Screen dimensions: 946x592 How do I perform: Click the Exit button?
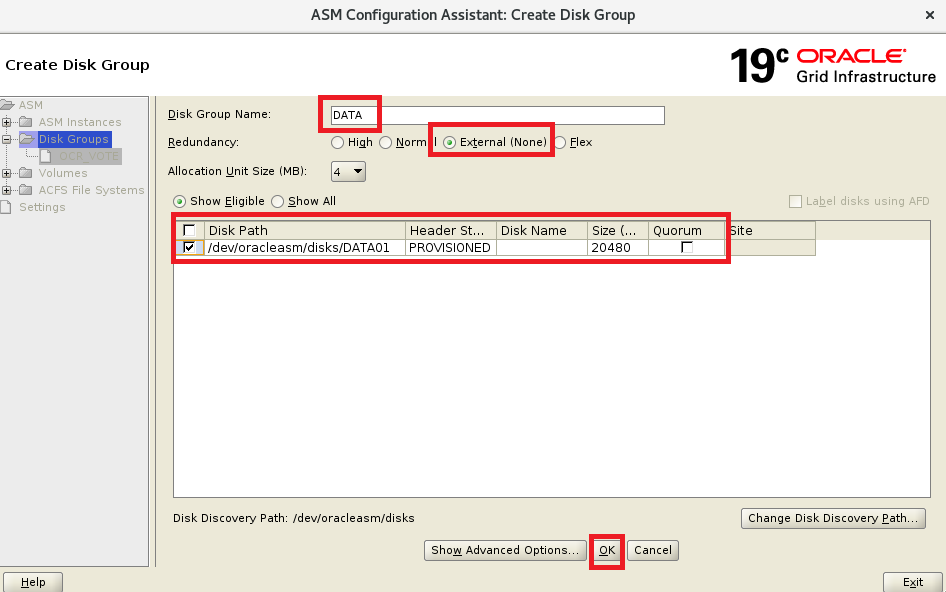913,582
